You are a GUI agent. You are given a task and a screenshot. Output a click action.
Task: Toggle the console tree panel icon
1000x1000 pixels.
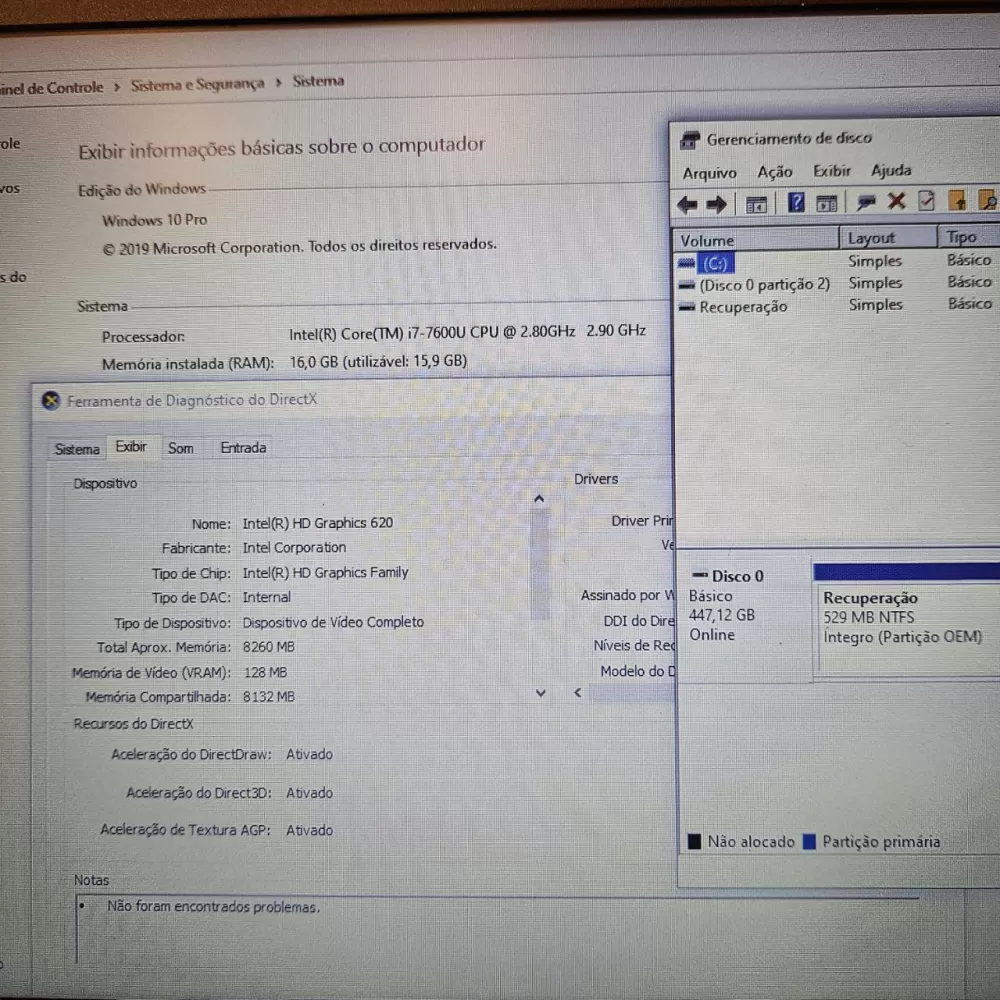click(x=756, y=204)
